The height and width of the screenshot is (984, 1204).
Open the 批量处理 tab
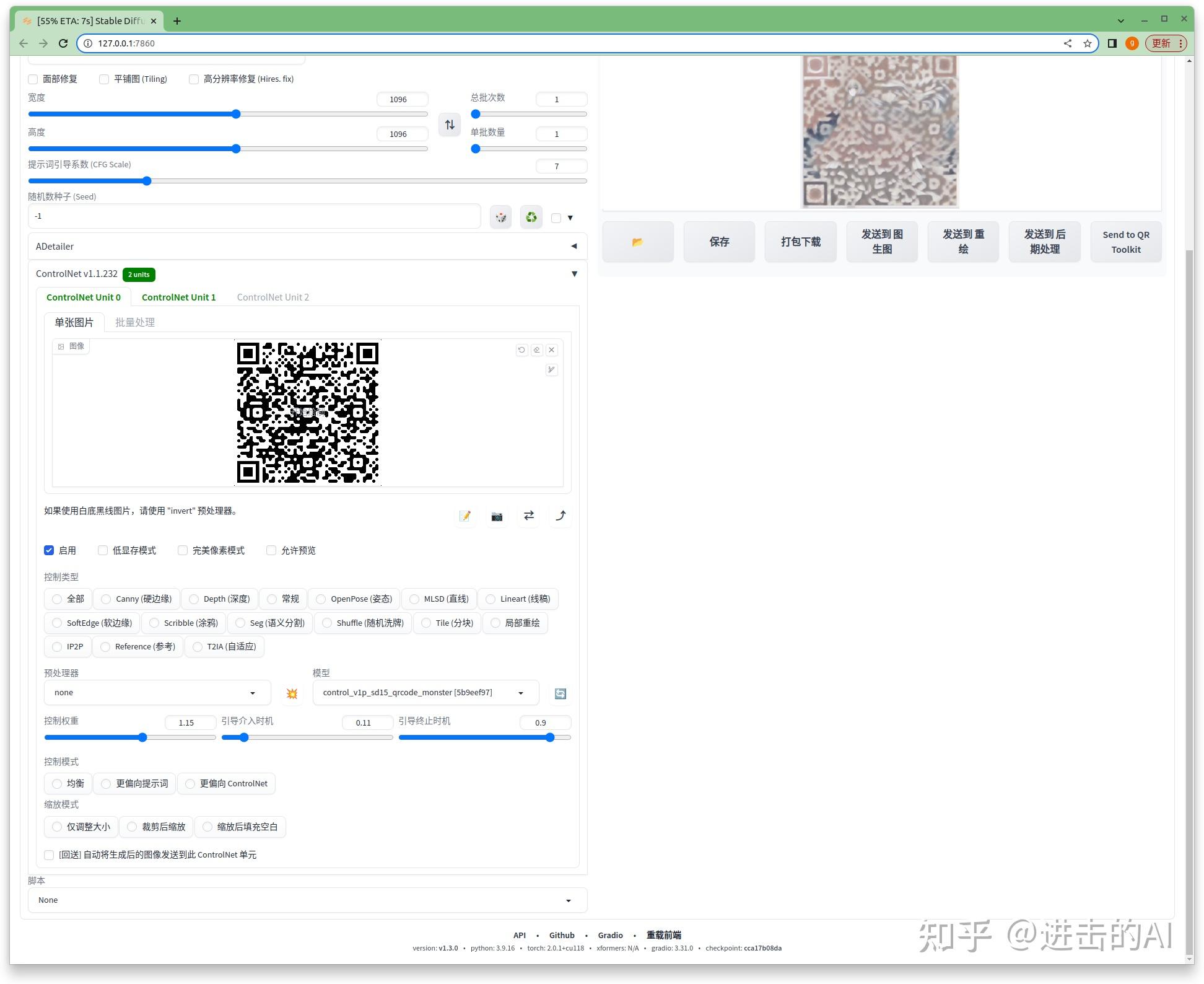134,322
